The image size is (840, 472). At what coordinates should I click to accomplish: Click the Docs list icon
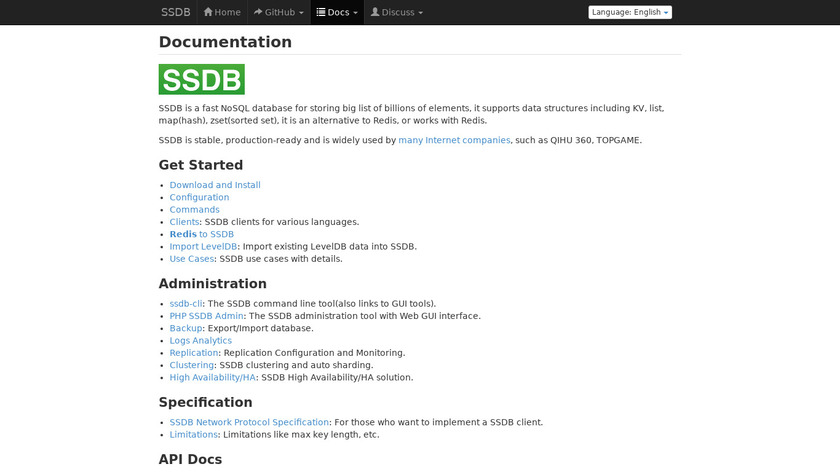(321, 12)
